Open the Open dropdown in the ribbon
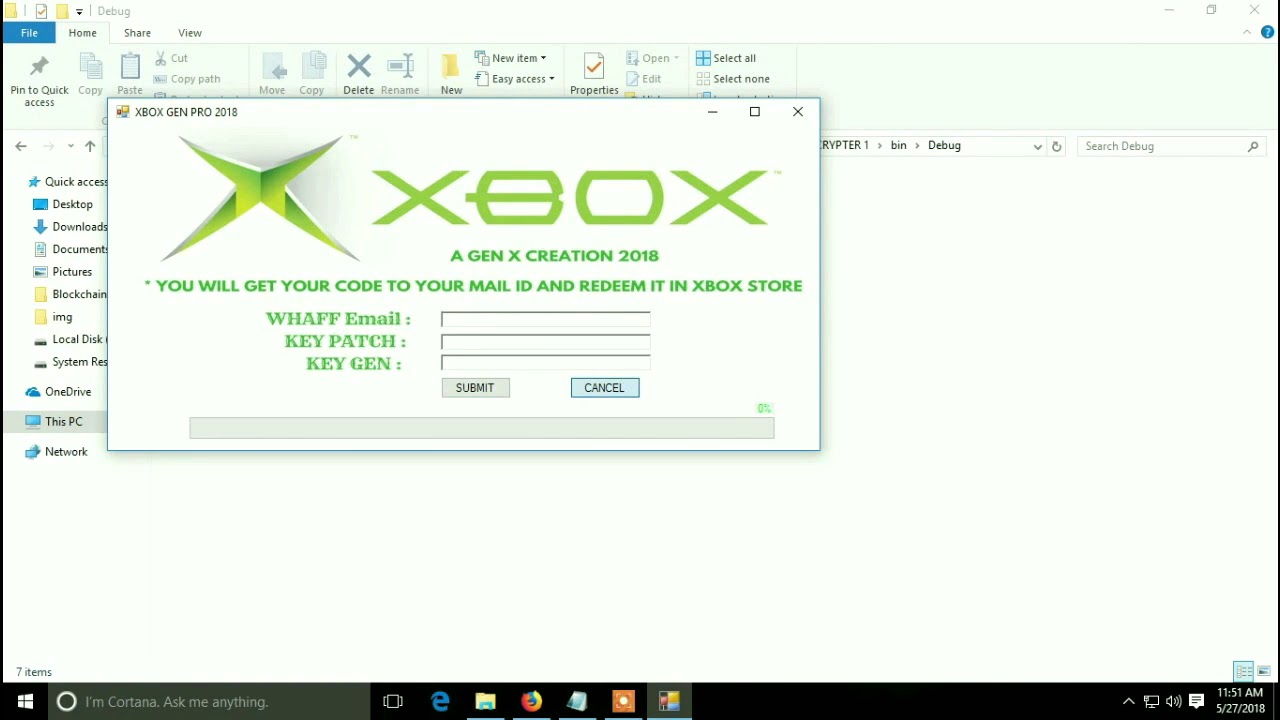The height and width of the screenshot is (720, 1280). pos(652,58)
